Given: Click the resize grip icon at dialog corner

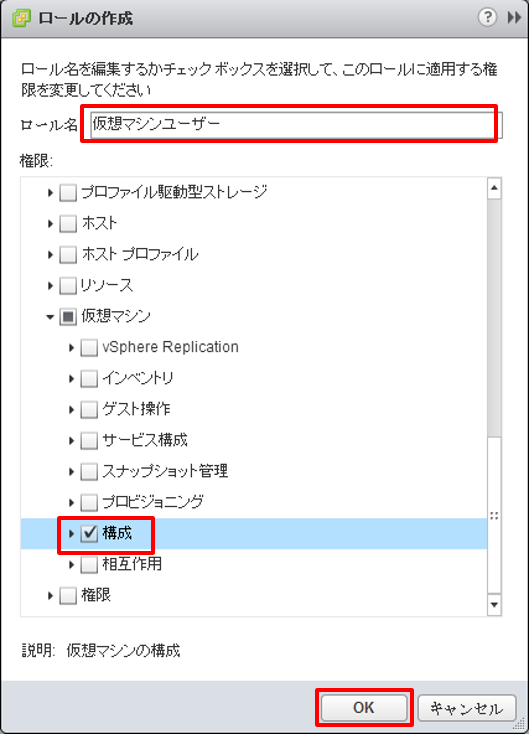Looking at the screenshot, I should click(x=519, y=725).
